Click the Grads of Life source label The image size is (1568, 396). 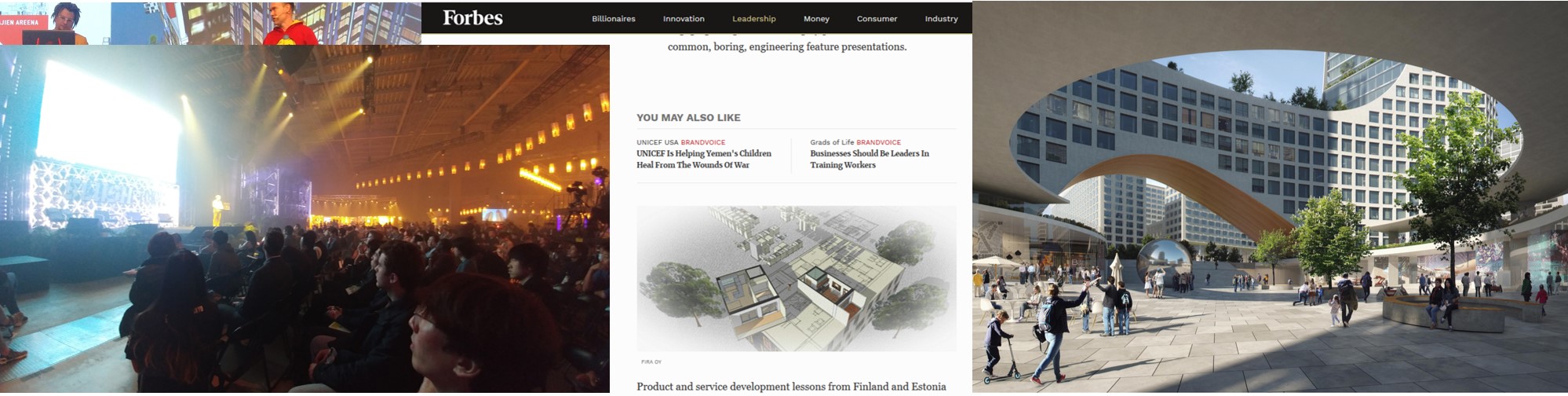832,142
